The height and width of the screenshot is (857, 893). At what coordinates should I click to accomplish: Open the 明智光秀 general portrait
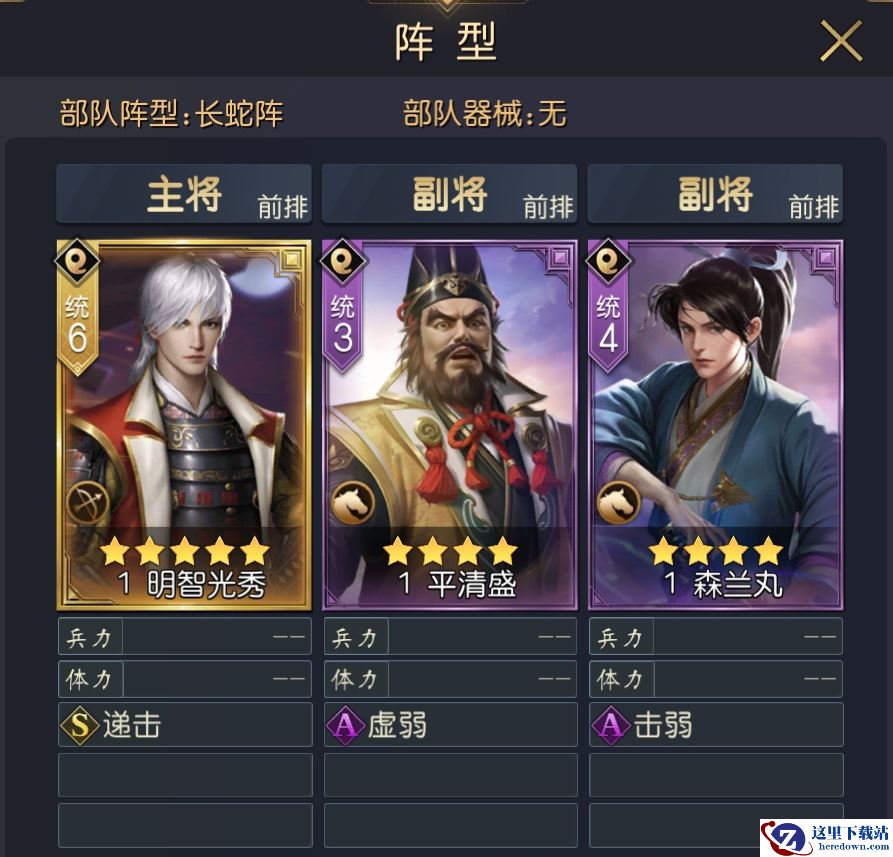pyautogui.click(x=184, y=425)
